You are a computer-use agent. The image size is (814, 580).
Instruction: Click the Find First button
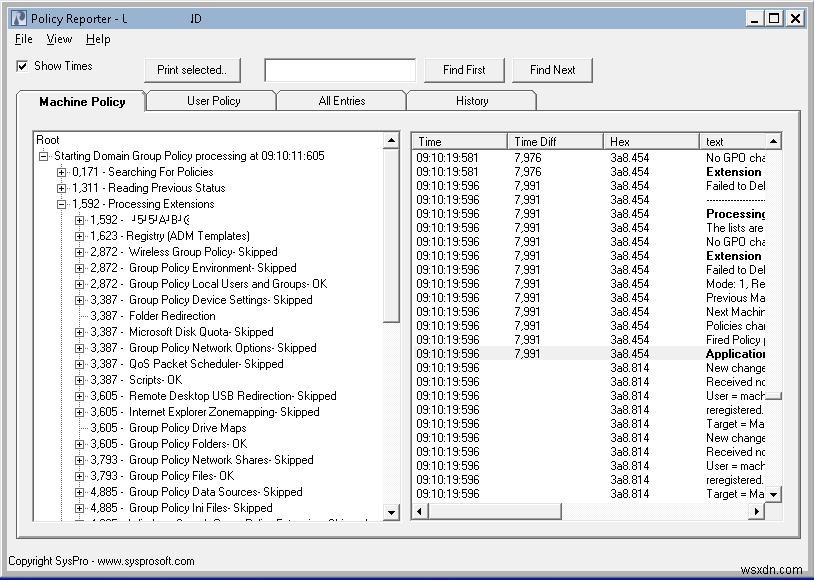(464, 69)
